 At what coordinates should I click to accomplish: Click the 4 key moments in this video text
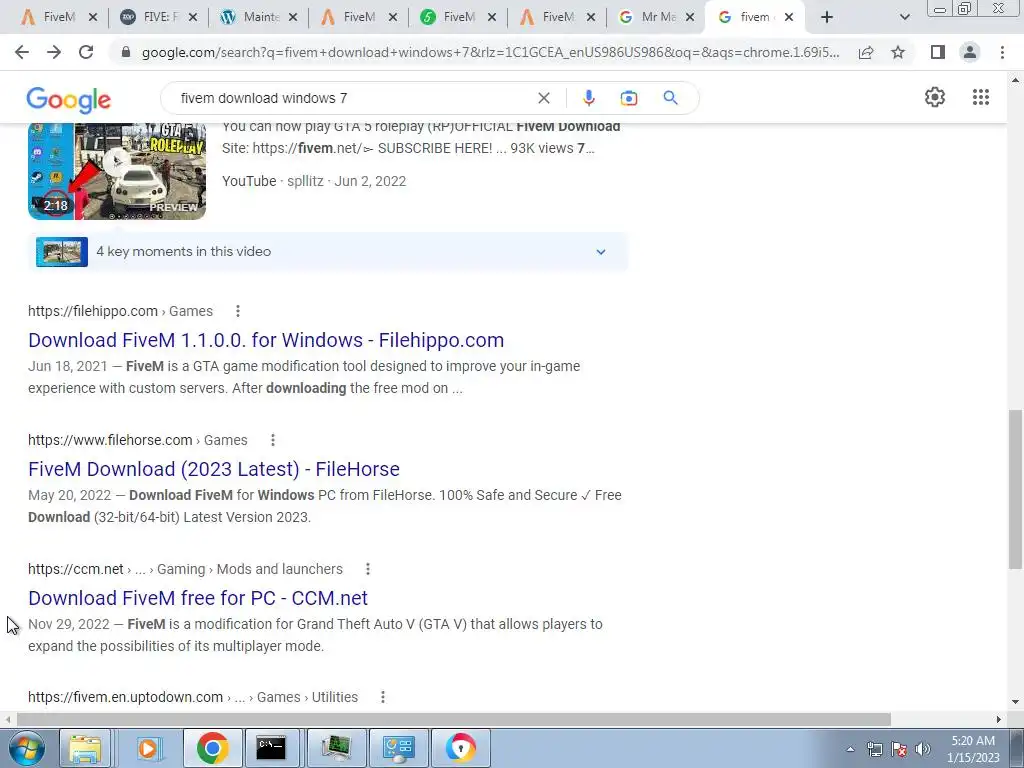pos(184,251)
